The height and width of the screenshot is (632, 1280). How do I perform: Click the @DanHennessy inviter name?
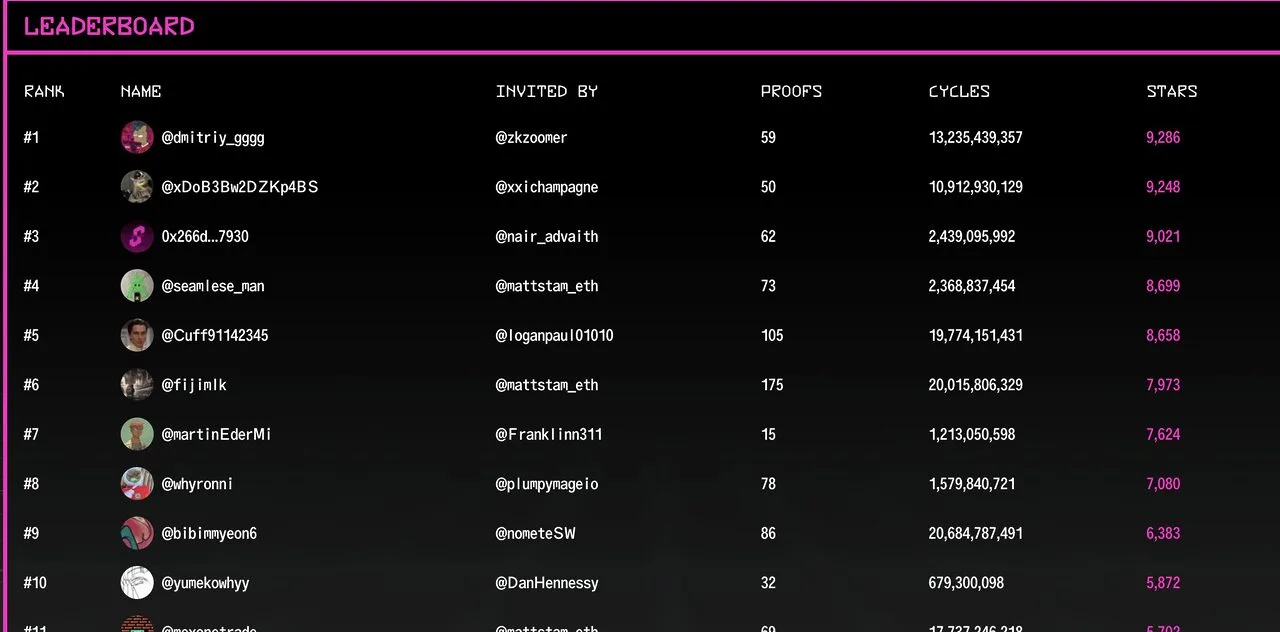(546, 582)
